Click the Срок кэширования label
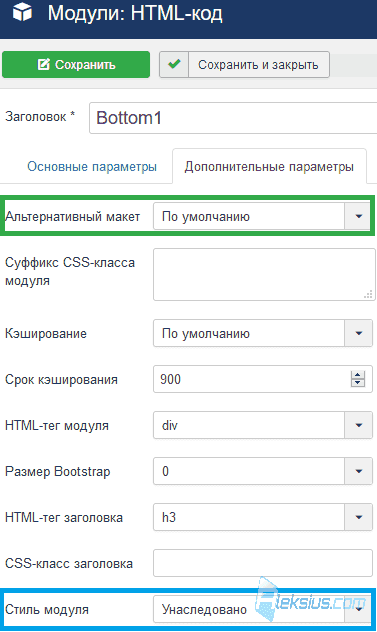Screen dimensions: 377x632 (x=61, y=380)
